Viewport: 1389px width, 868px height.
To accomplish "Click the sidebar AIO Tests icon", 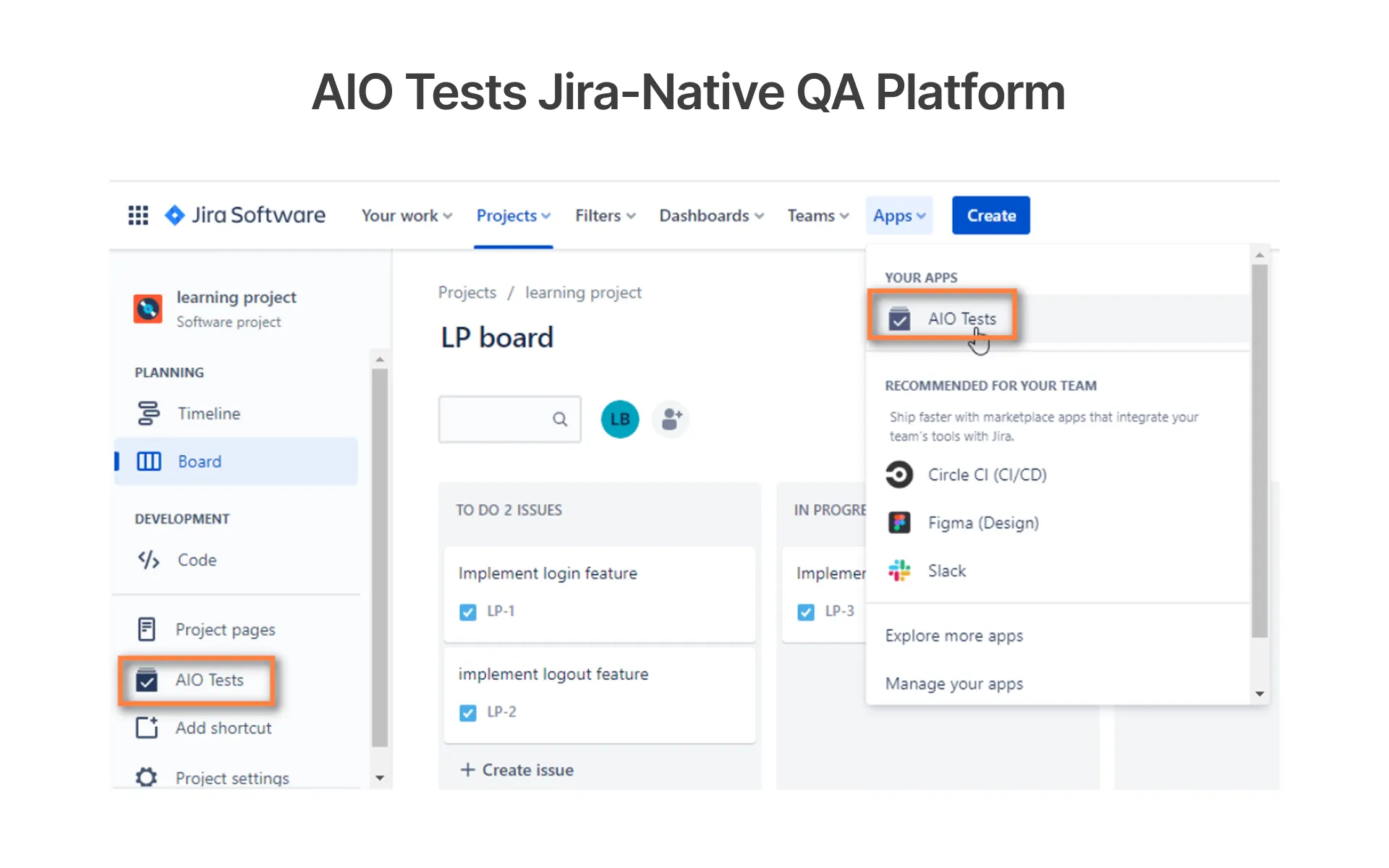I will click(x=147, y=680).
